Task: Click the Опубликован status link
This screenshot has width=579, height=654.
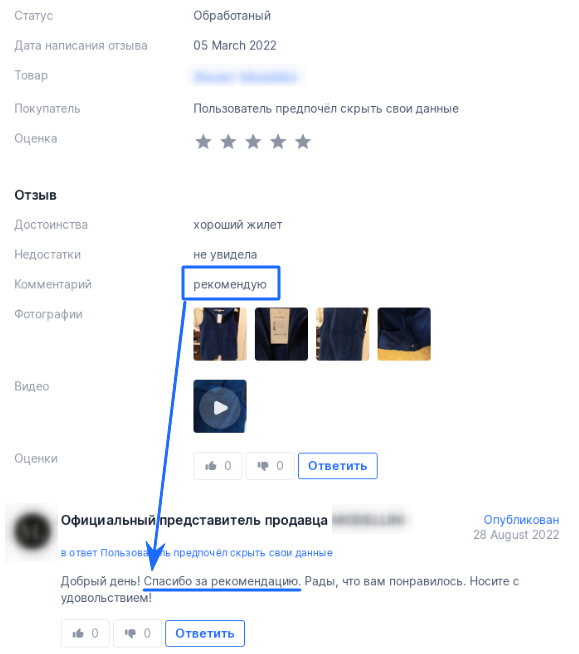Action: pos(521,520)
